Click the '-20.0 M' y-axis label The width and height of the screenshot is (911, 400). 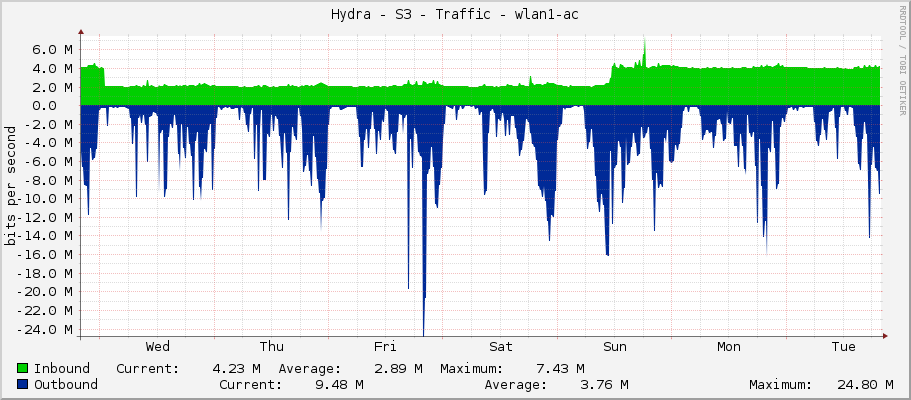[x=45, y=292]
